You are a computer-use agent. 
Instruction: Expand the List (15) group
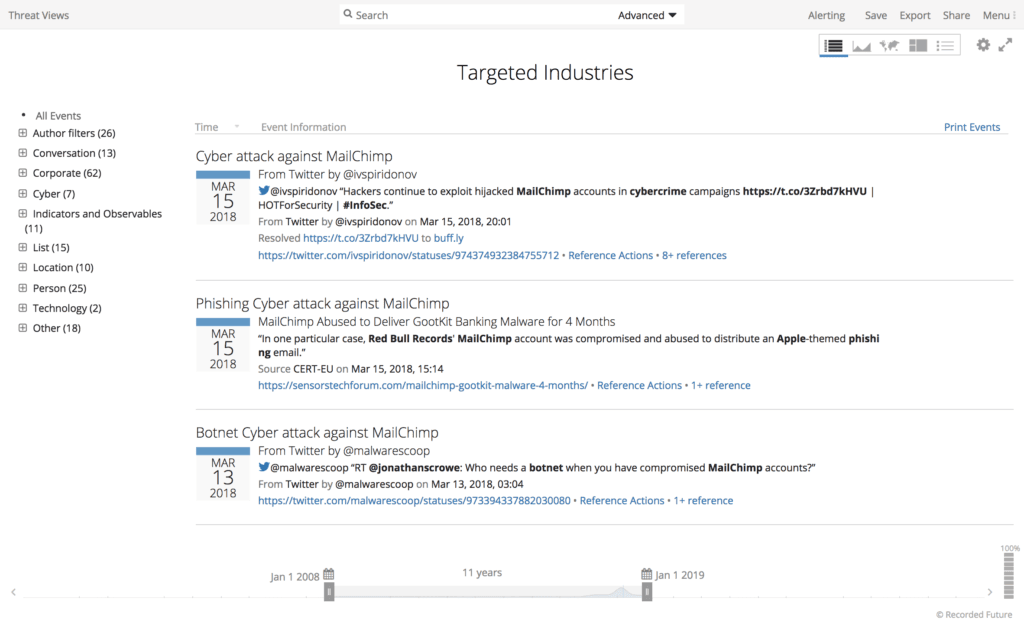22,248
